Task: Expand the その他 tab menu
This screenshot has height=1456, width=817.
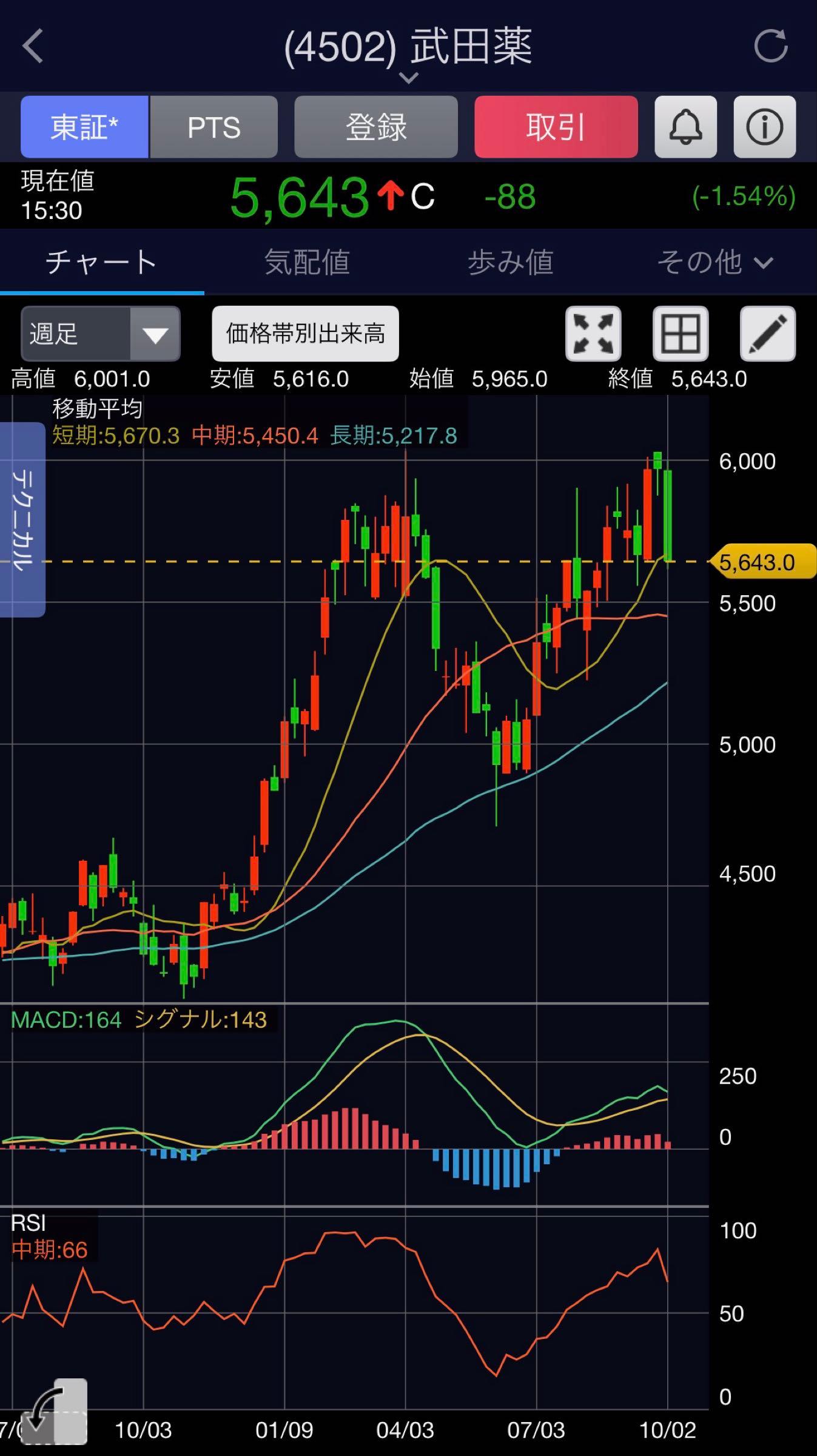Action: coord(716,262)
